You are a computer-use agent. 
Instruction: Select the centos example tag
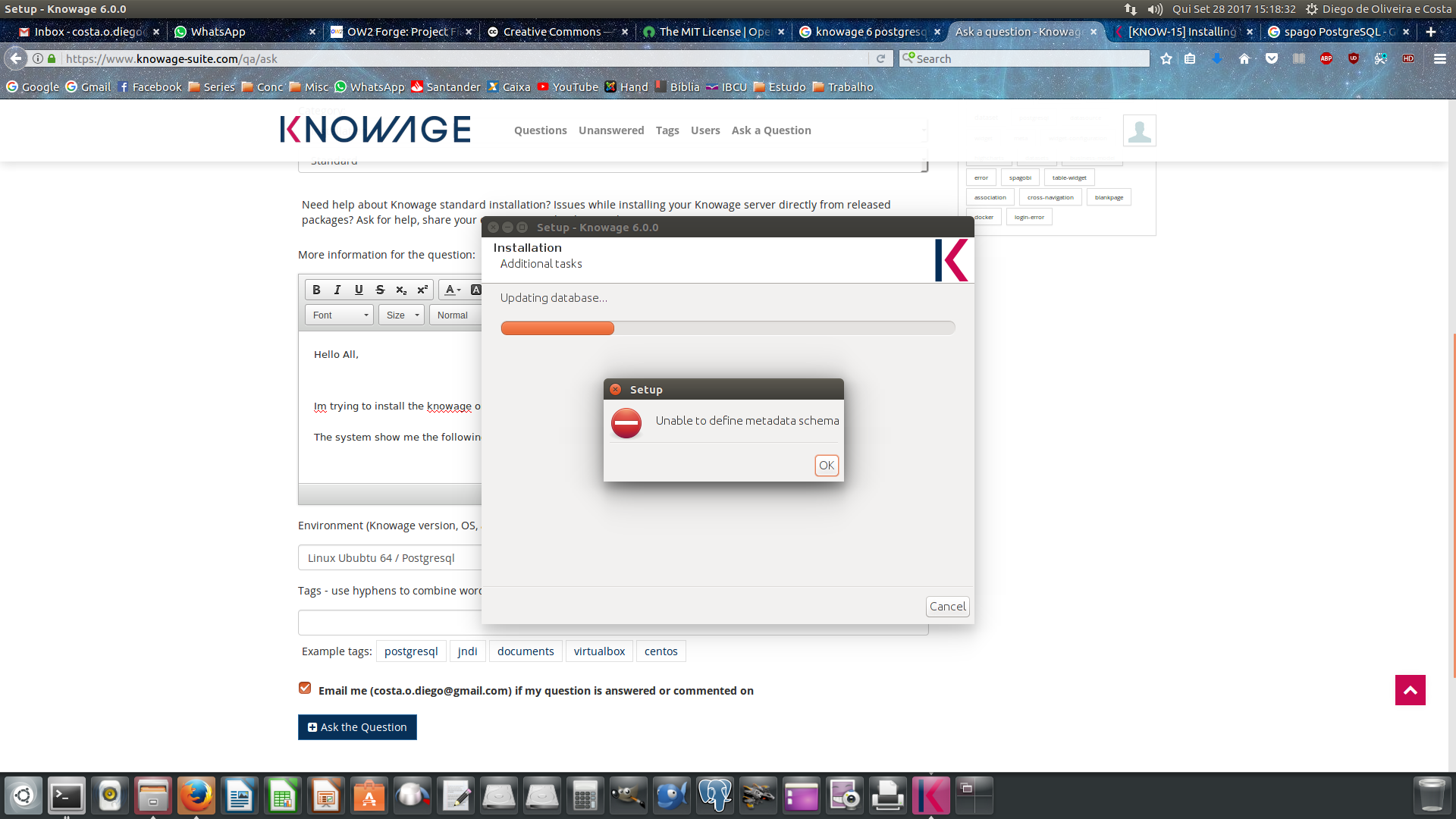click(x=661, y=651)
